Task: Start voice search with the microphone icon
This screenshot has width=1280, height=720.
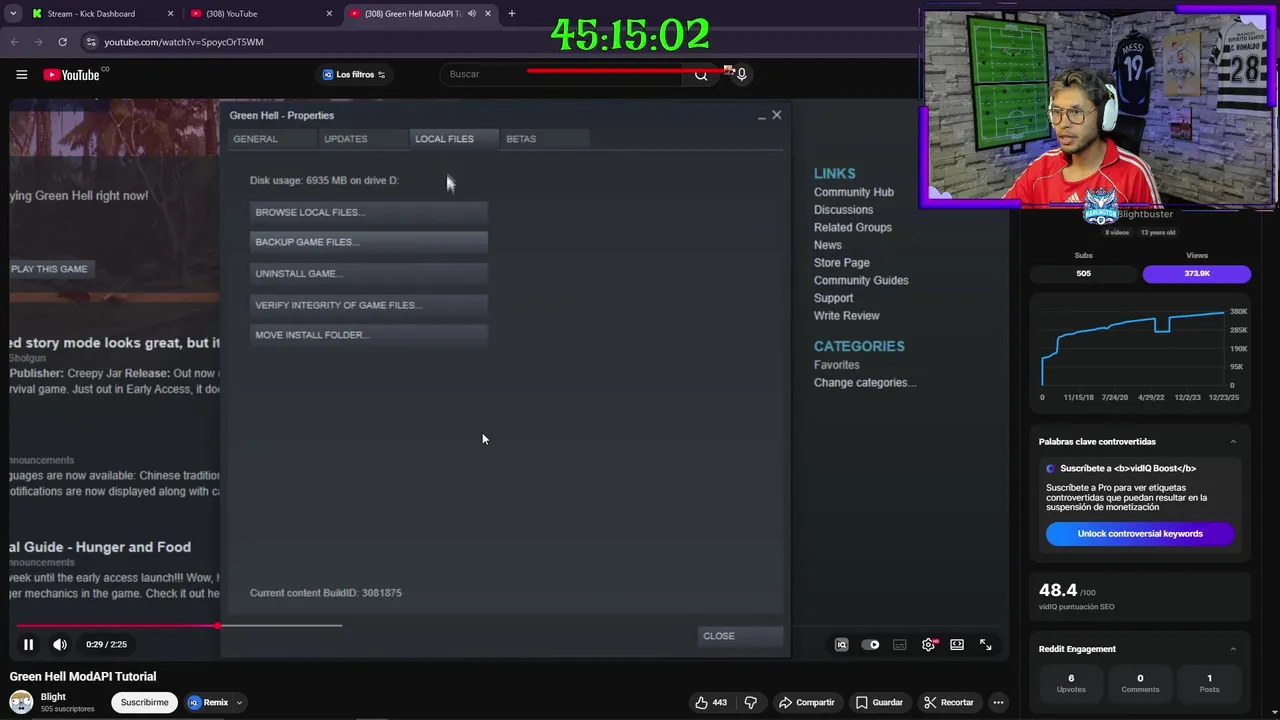Action: click(741, 74)
